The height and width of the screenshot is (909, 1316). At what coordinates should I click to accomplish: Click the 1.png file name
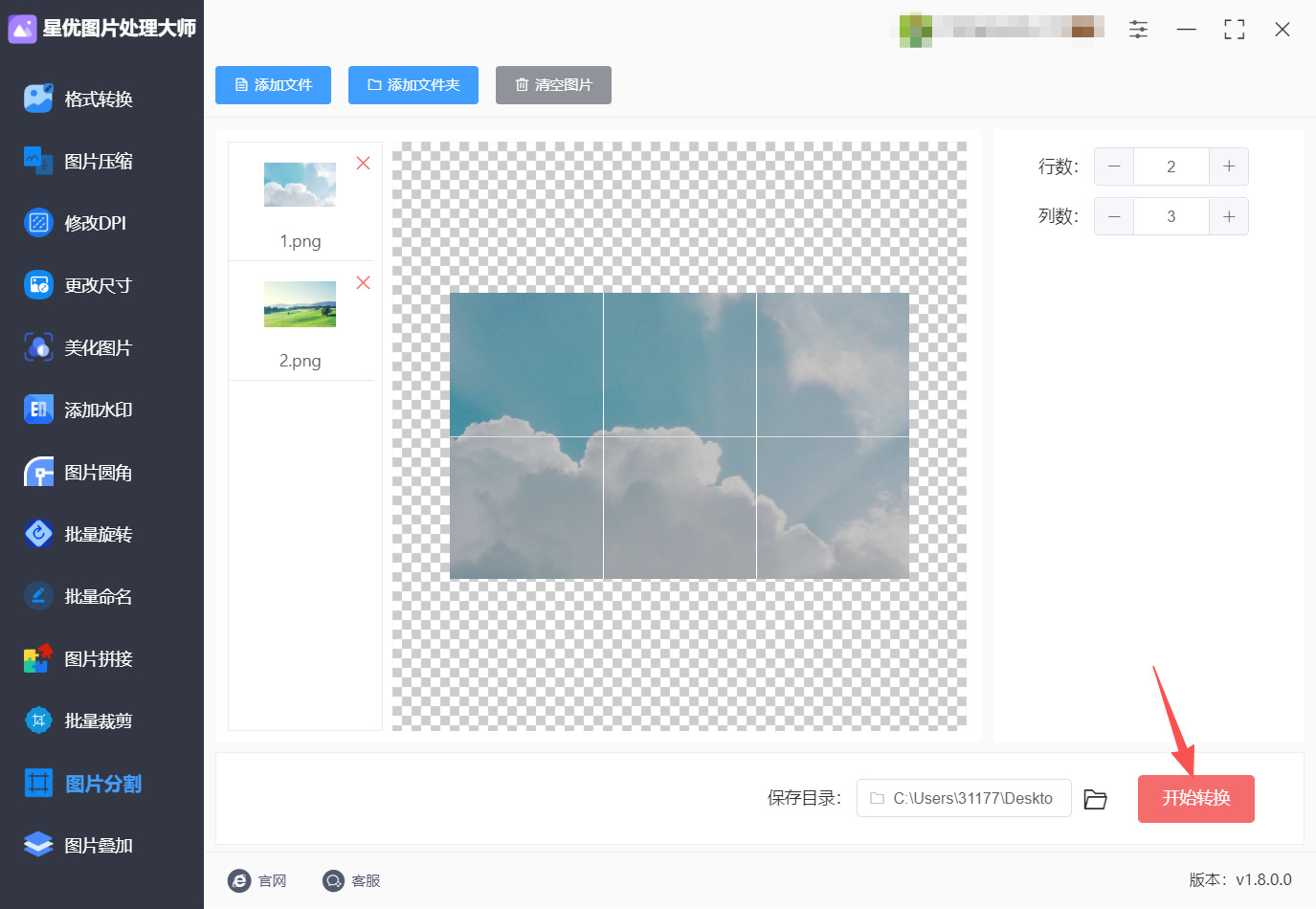pyautogui.click(x=301, y=241)
